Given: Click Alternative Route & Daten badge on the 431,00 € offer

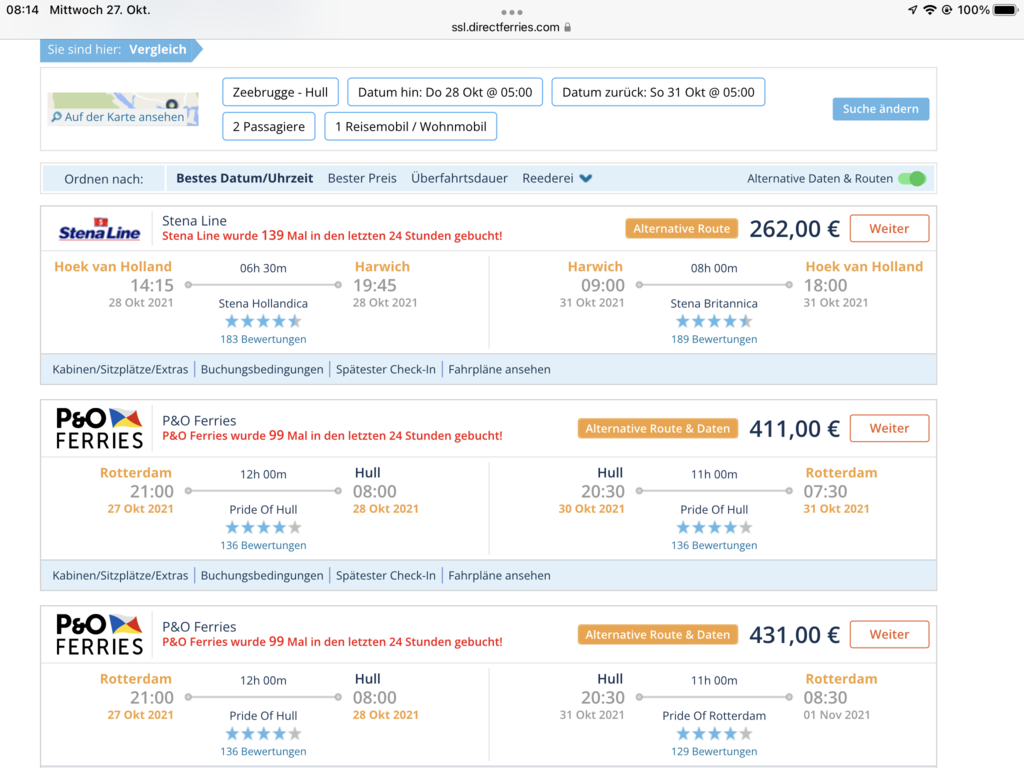Looking at the screenshot, I should pyautogui.click(x=658, y=635).
